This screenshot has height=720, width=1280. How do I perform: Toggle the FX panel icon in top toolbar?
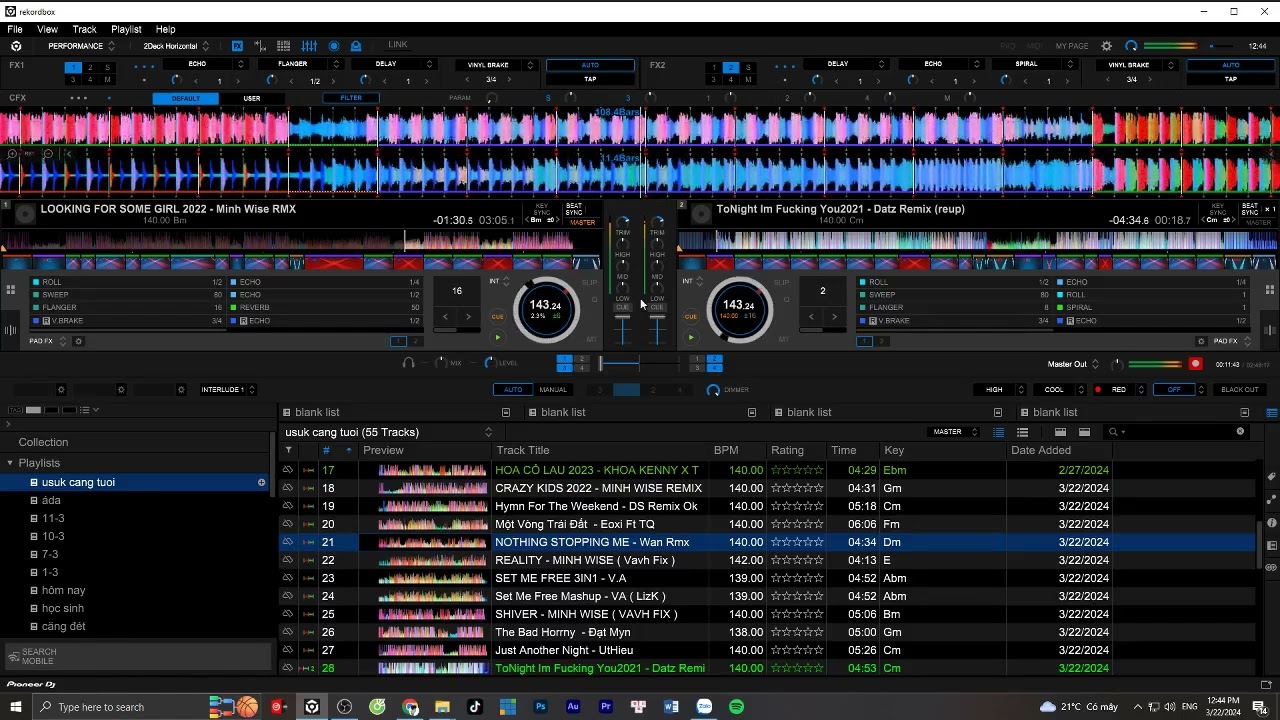click(237, 46)
